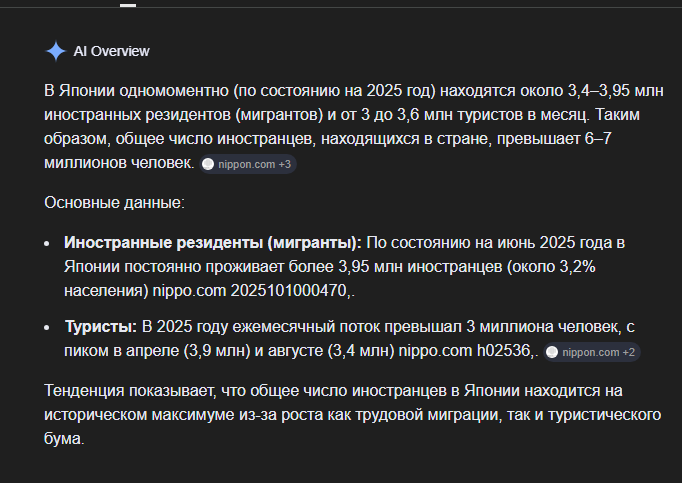The image size is (682, 483).
Task: Click the closing paragraph starting 'Тенденция показывает'
Action: 352,414
